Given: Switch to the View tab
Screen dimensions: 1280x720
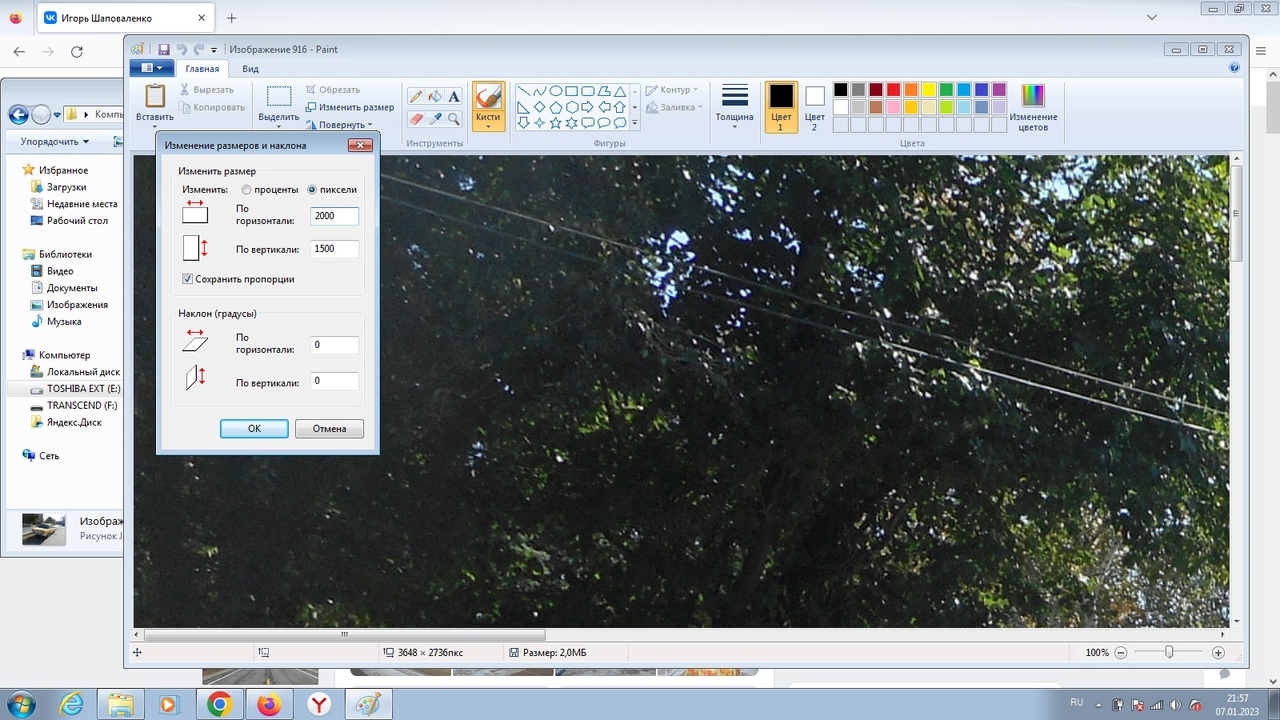Looking at the screenshot, I should (x=250, y=69).
